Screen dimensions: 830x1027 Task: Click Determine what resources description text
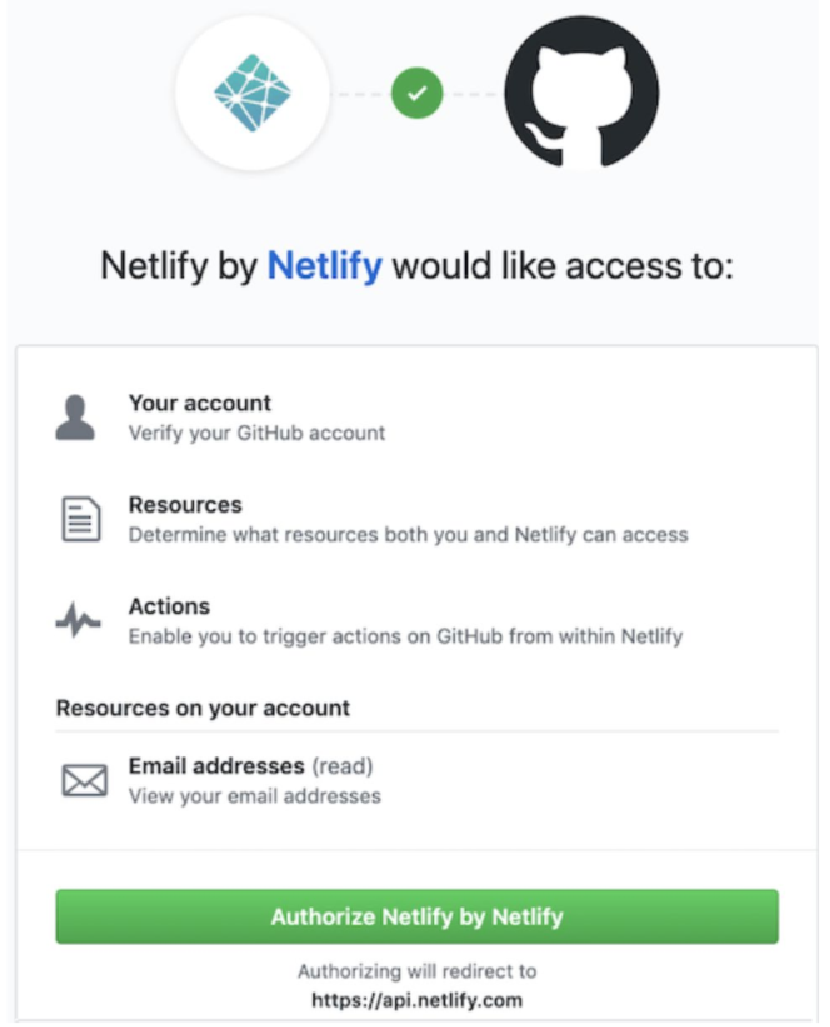[x=409, y=534]
